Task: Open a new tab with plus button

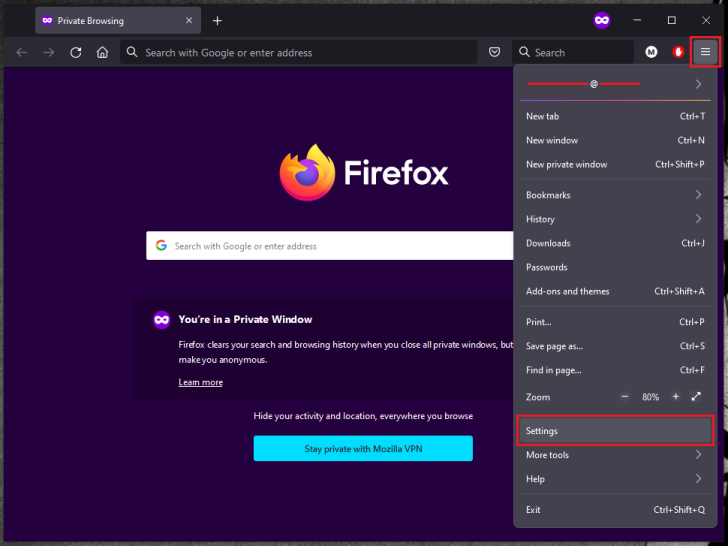Action: point(217,21)
